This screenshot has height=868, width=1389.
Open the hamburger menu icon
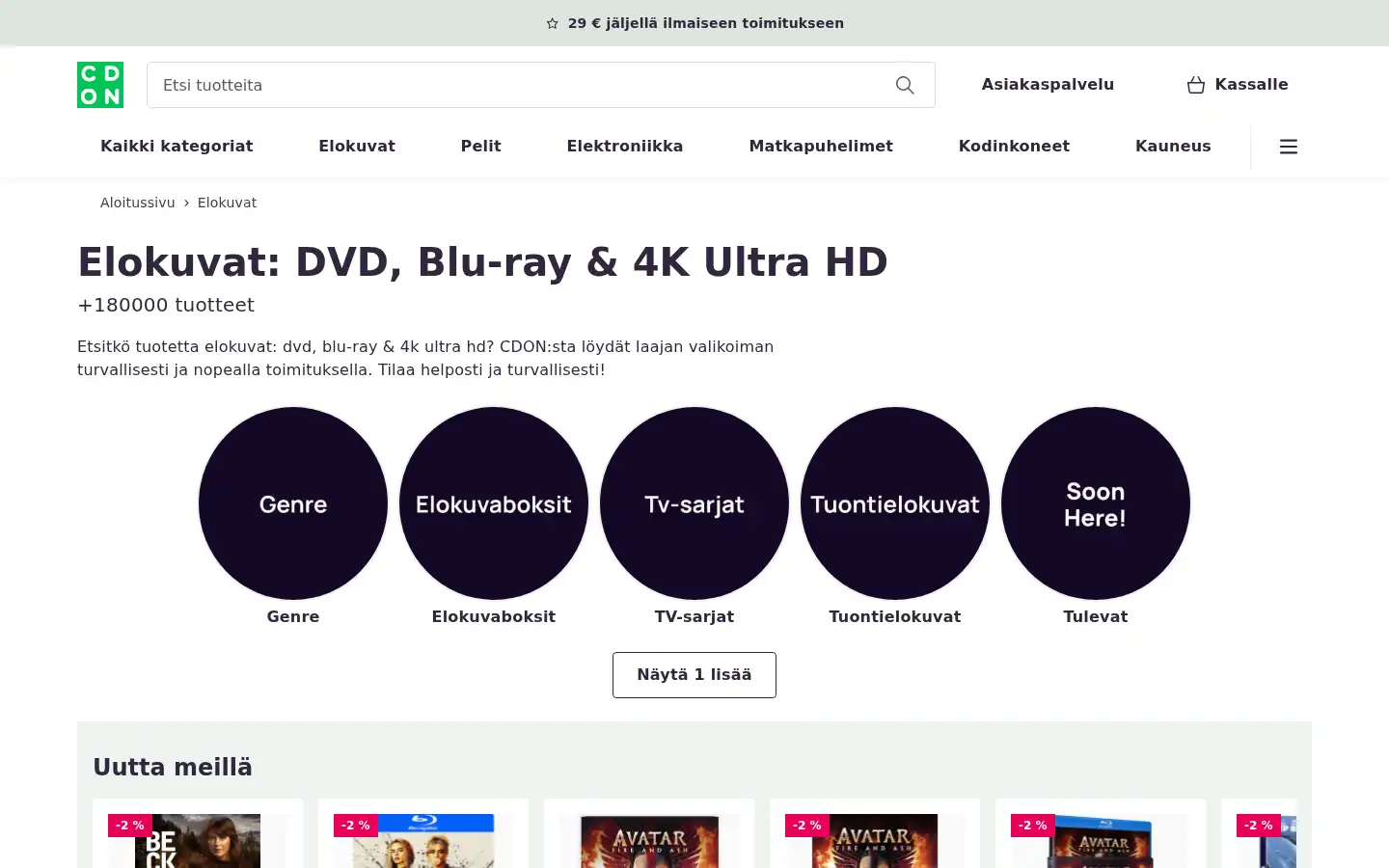(1289, 147)
